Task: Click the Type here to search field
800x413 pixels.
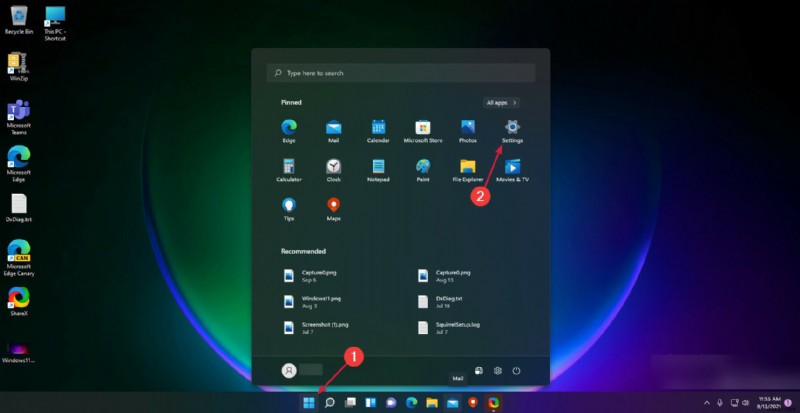Action: [401, 73]
